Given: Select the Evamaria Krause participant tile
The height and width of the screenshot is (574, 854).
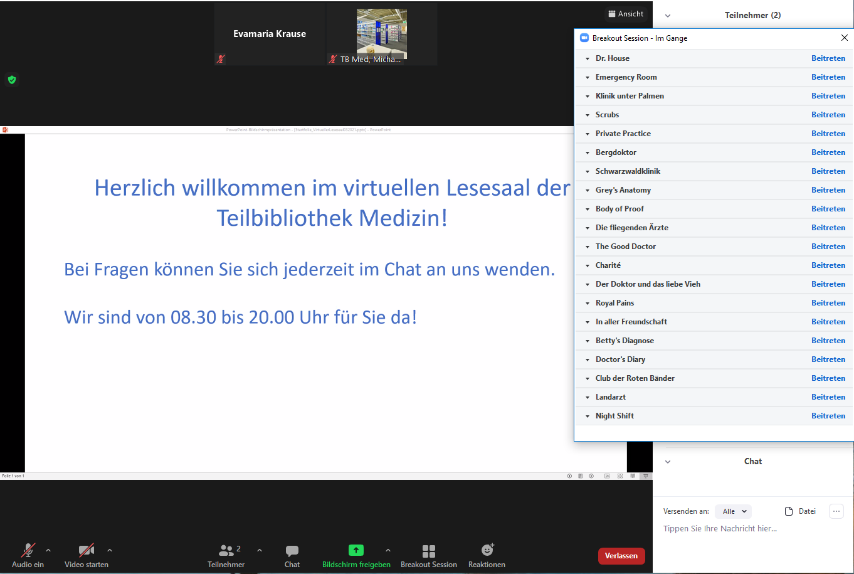Looking at the screenshot, I should (269, 34).
